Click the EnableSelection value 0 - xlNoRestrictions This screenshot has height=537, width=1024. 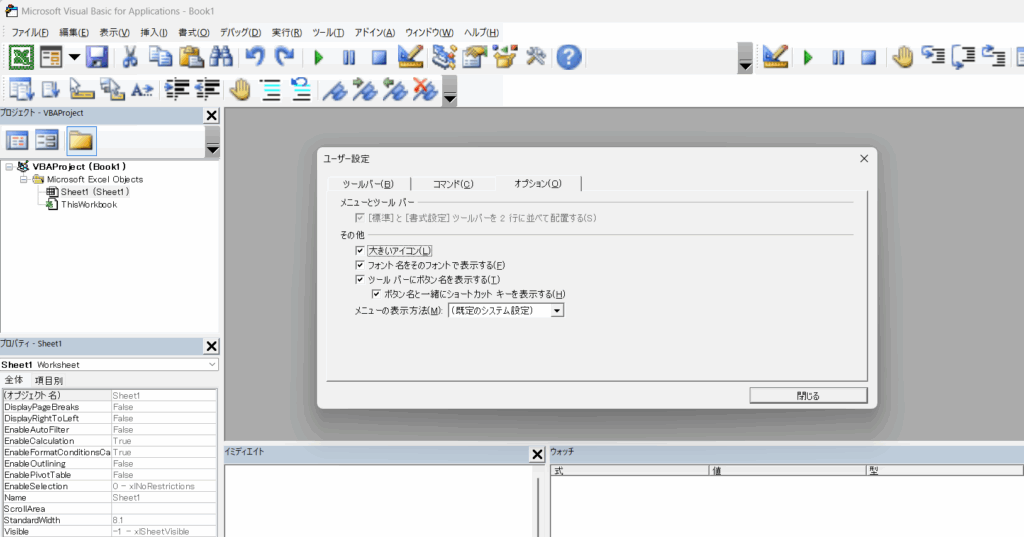pyautogui.click(x=164, y=486)
